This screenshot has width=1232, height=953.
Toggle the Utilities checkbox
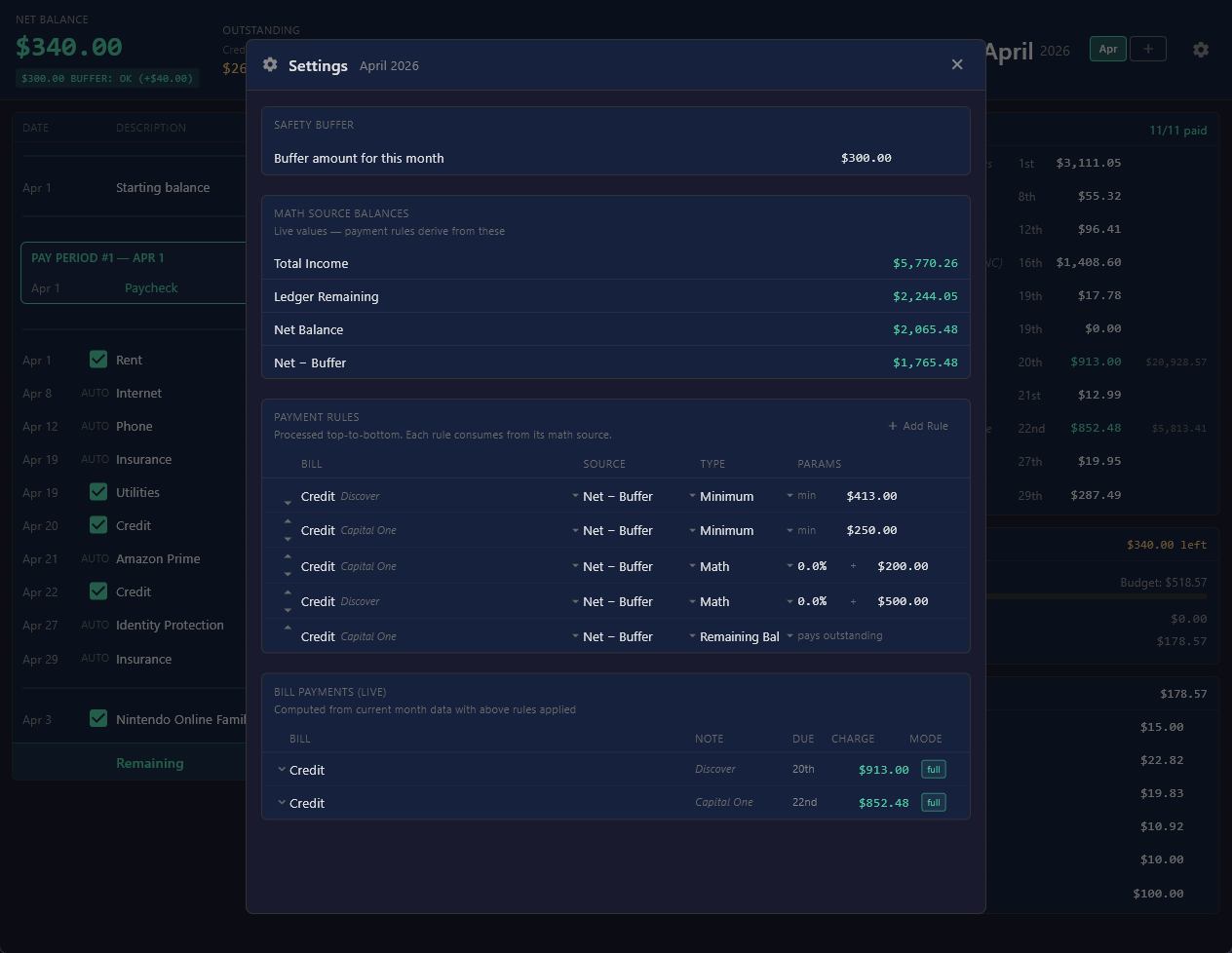coord(98,492)
